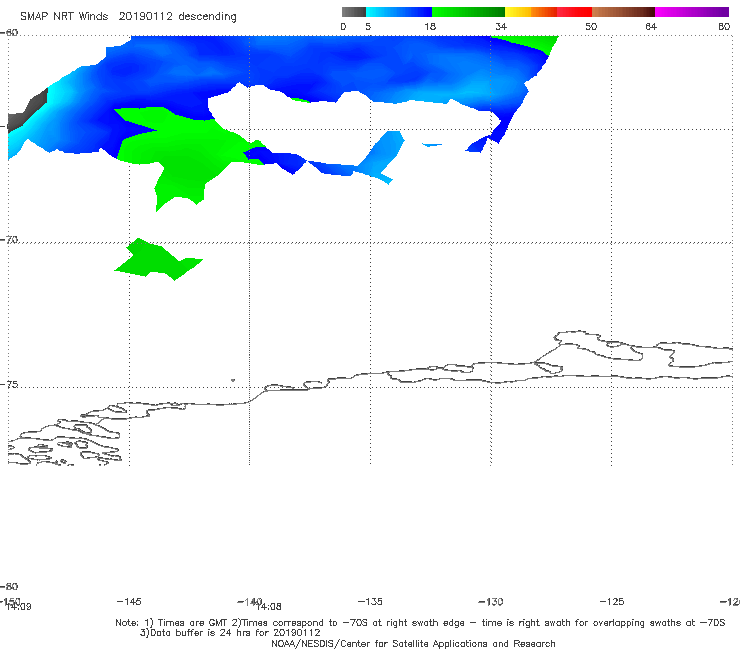This screenshot has height=650, width=740.
Task: Click the green segment of the color bar
Action: coord(468,12)
